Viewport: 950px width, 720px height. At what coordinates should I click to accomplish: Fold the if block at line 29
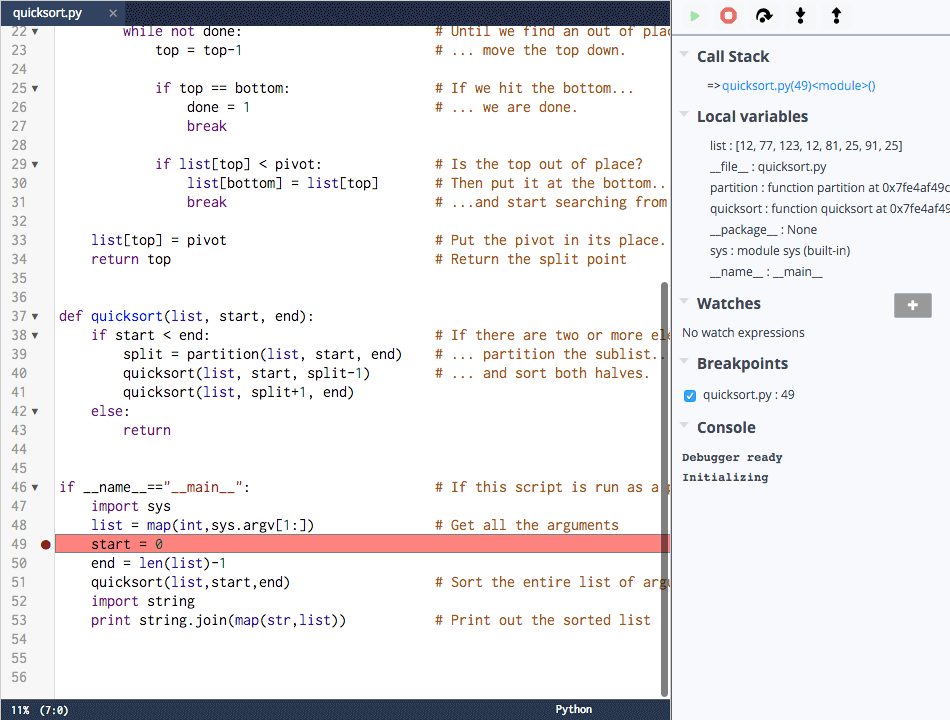point(35,164)
